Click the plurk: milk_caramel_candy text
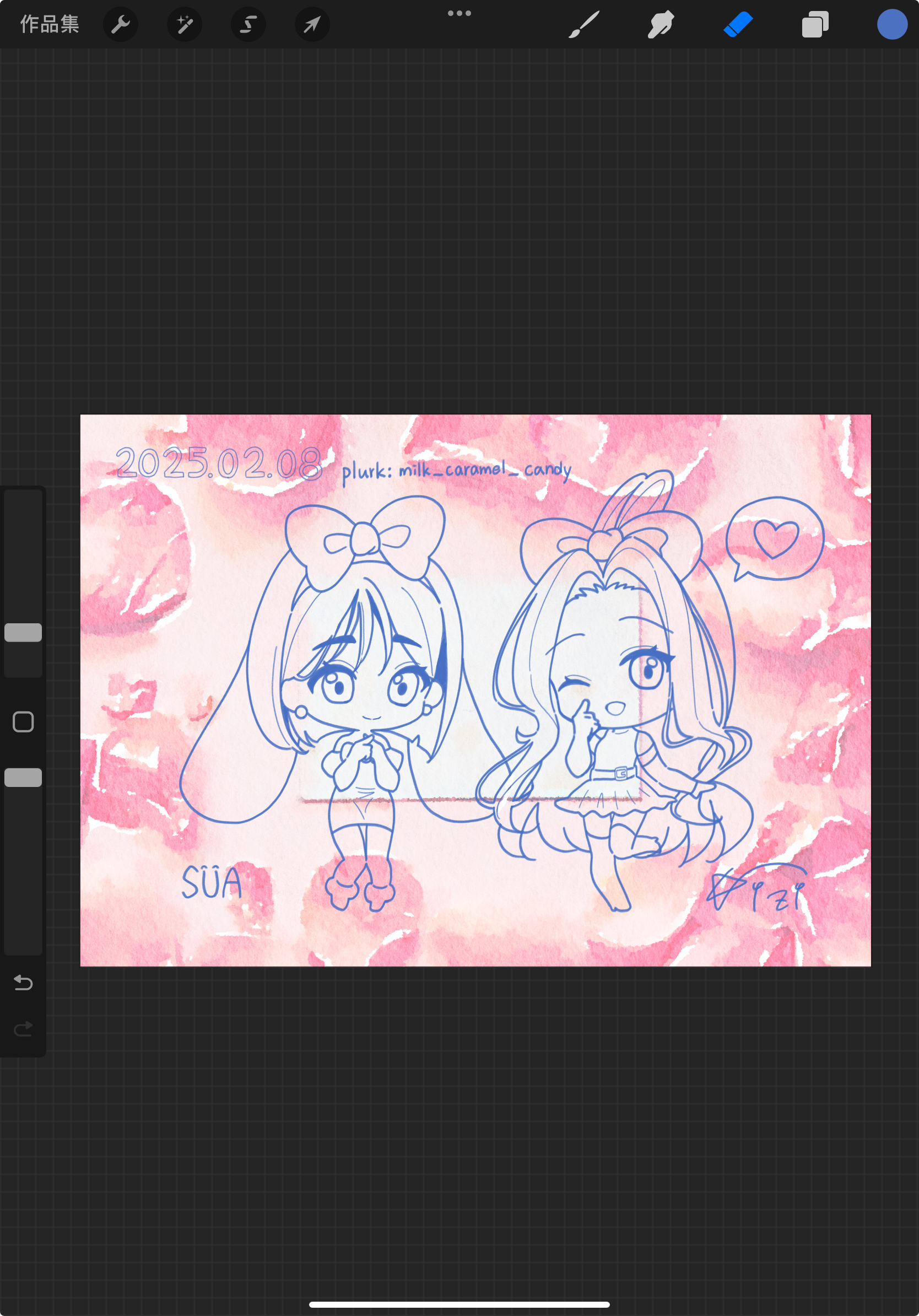The height and width of the screenshot is (1316, 919). [457, 471]
